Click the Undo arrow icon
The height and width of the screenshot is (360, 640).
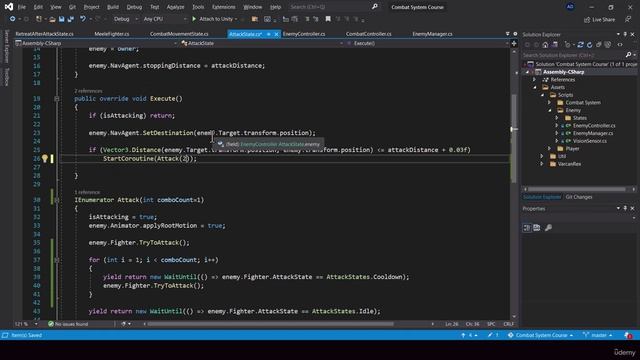click(83, 19)
